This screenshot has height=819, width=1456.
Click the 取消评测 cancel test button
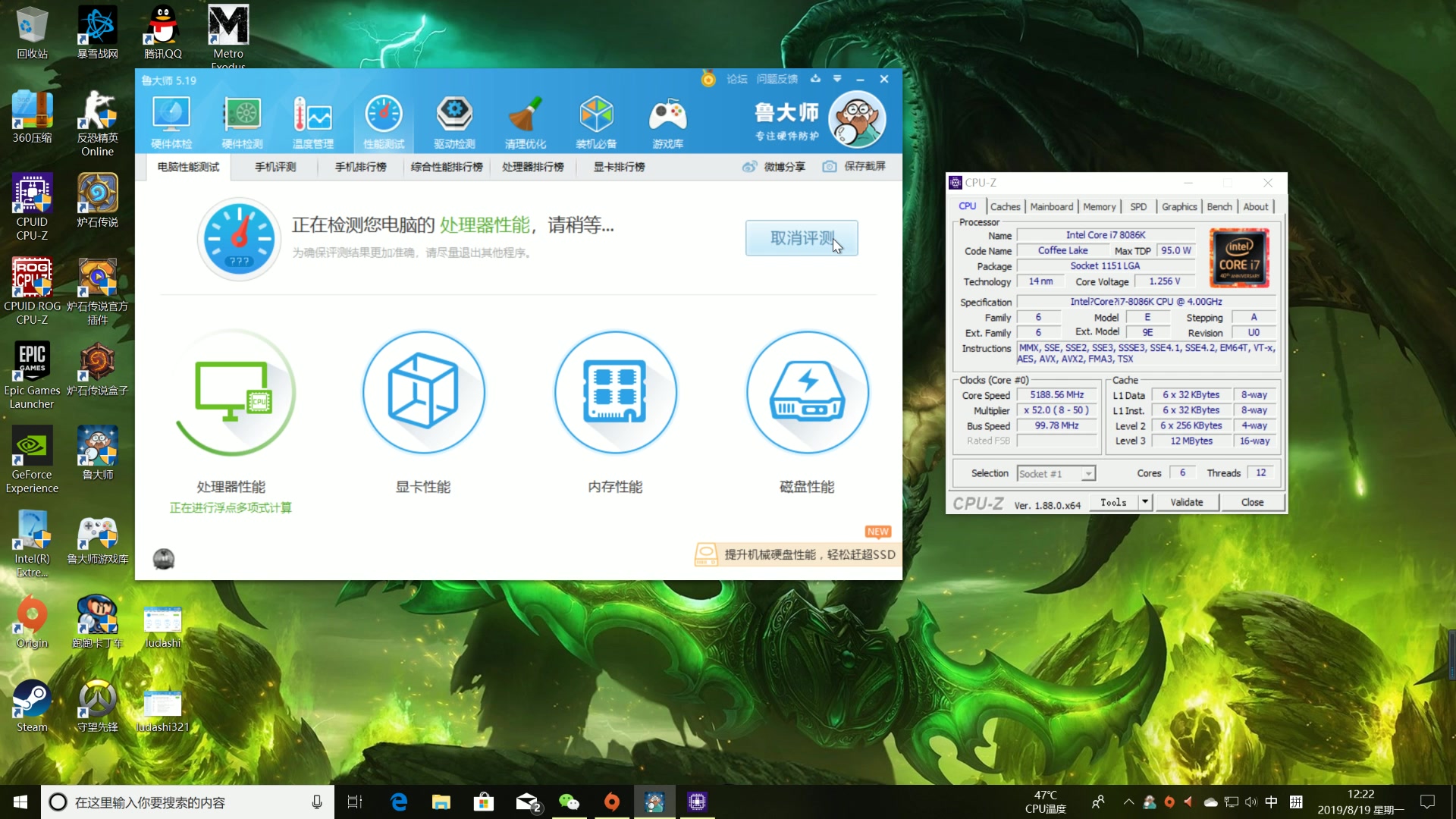[x=802, y=237]
